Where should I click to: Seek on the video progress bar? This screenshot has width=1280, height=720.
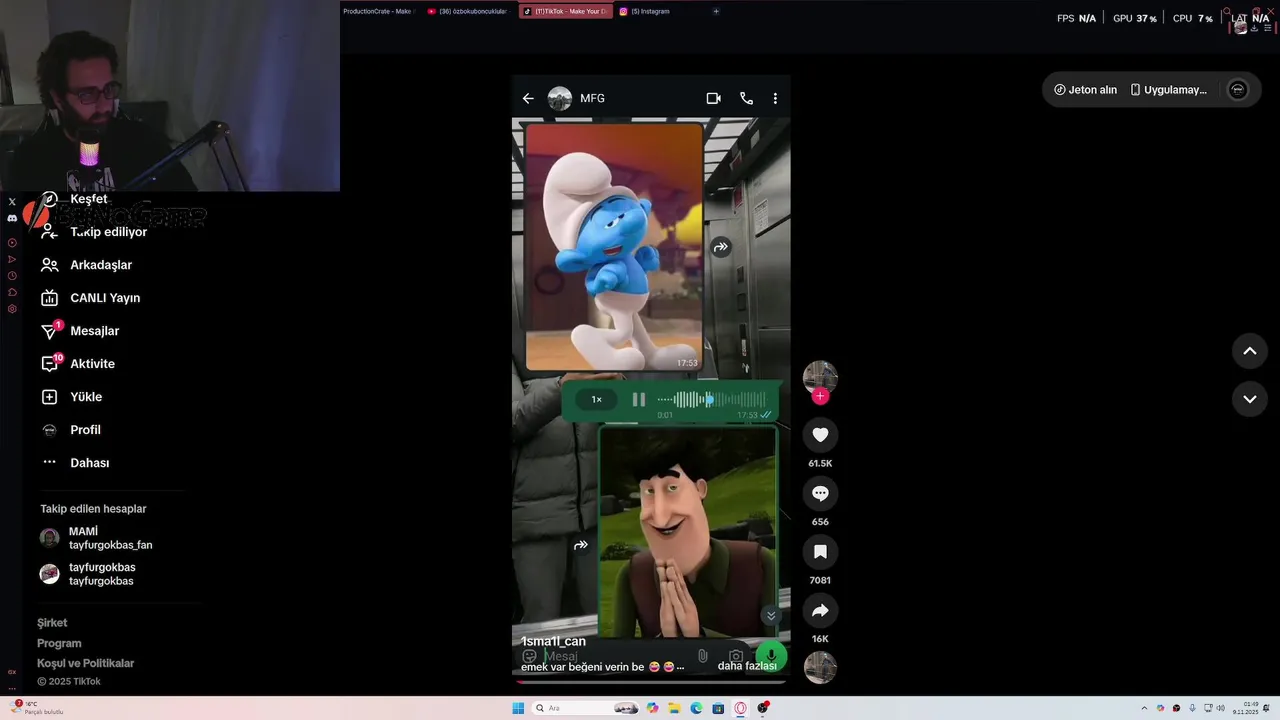pos(651,682)
